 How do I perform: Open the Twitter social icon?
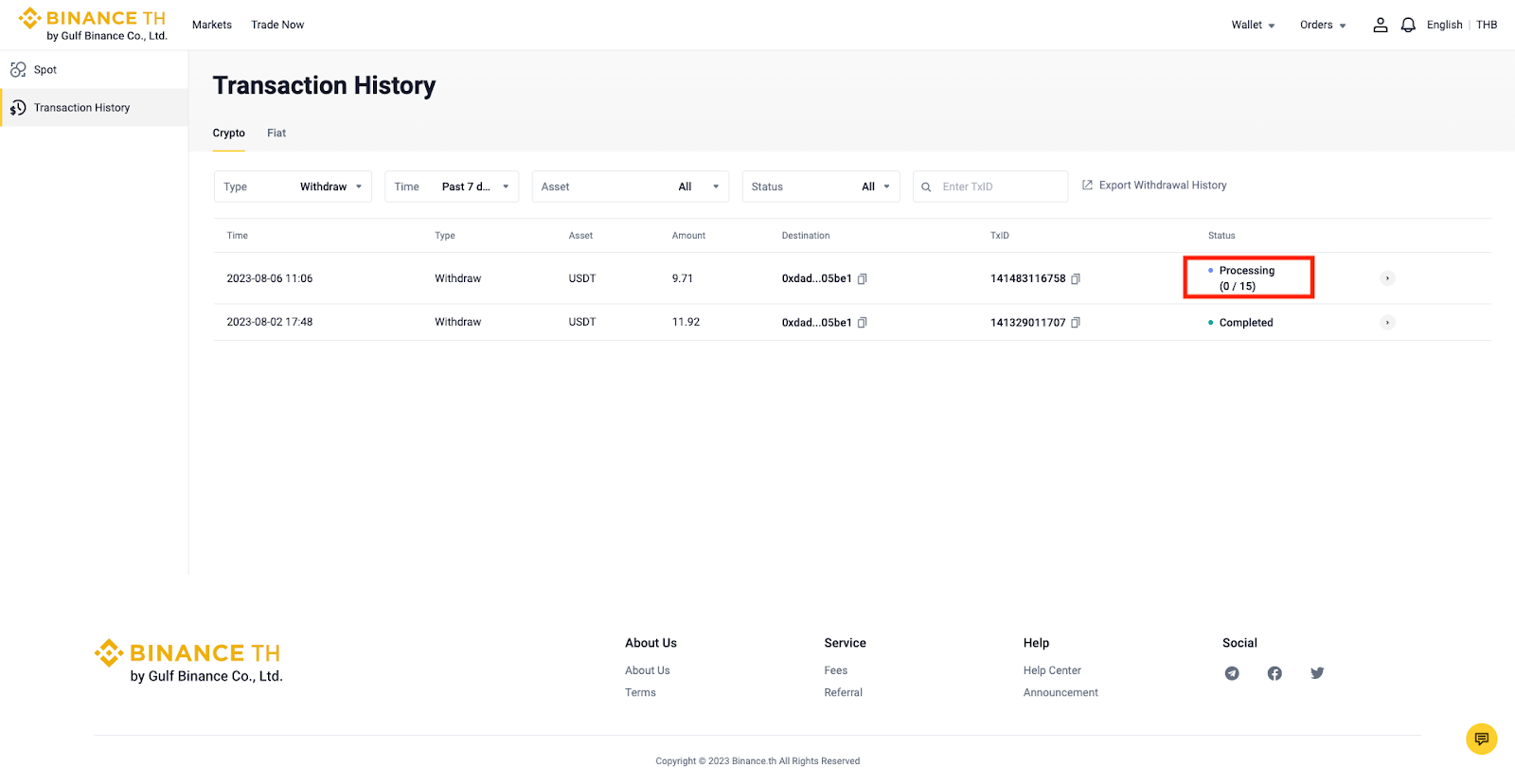(1317, 673)
